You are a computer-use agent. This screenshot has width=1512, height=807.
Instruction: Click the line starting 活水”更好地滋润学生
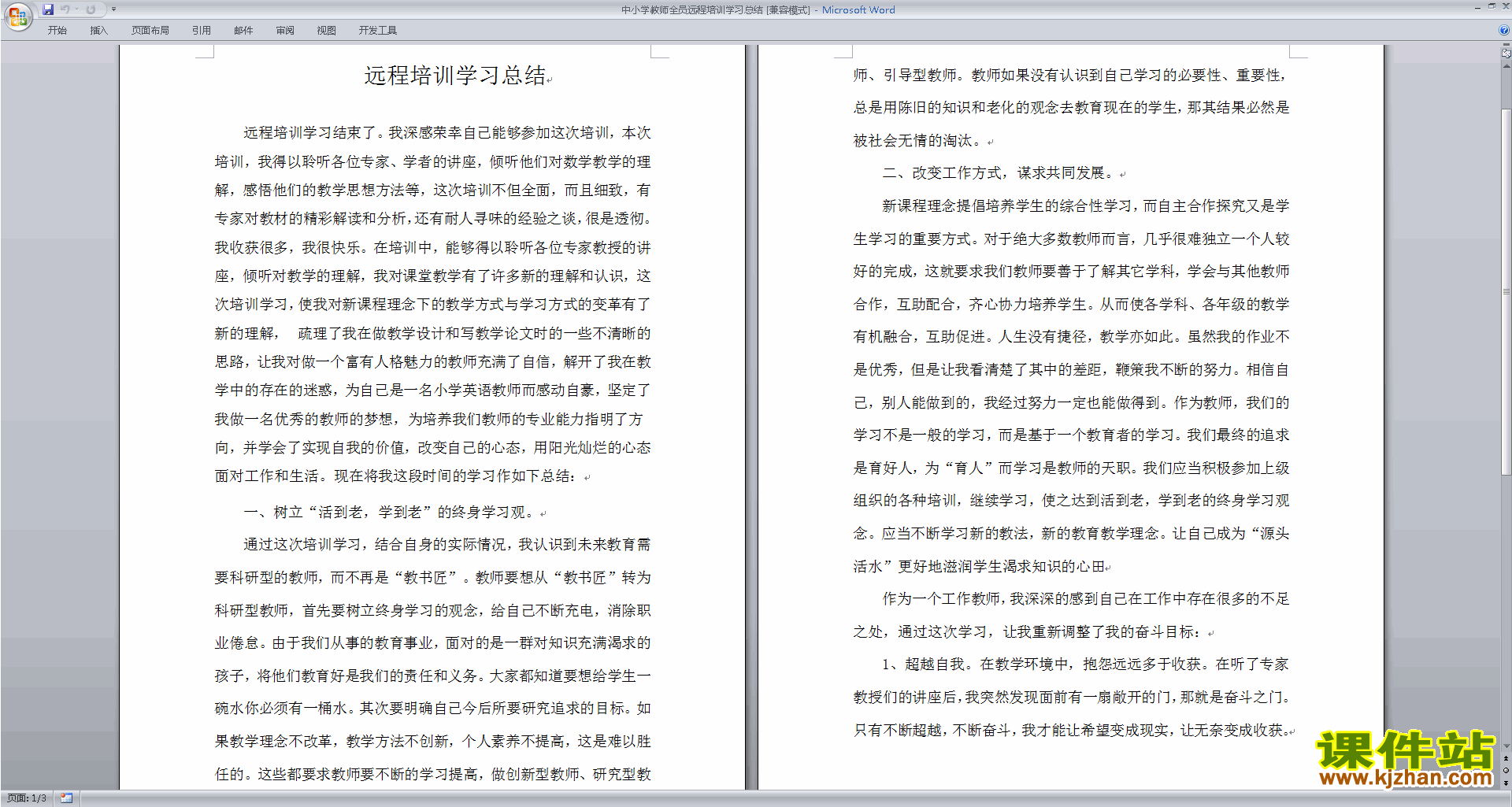pyautogui.click(x=979, y=567)
